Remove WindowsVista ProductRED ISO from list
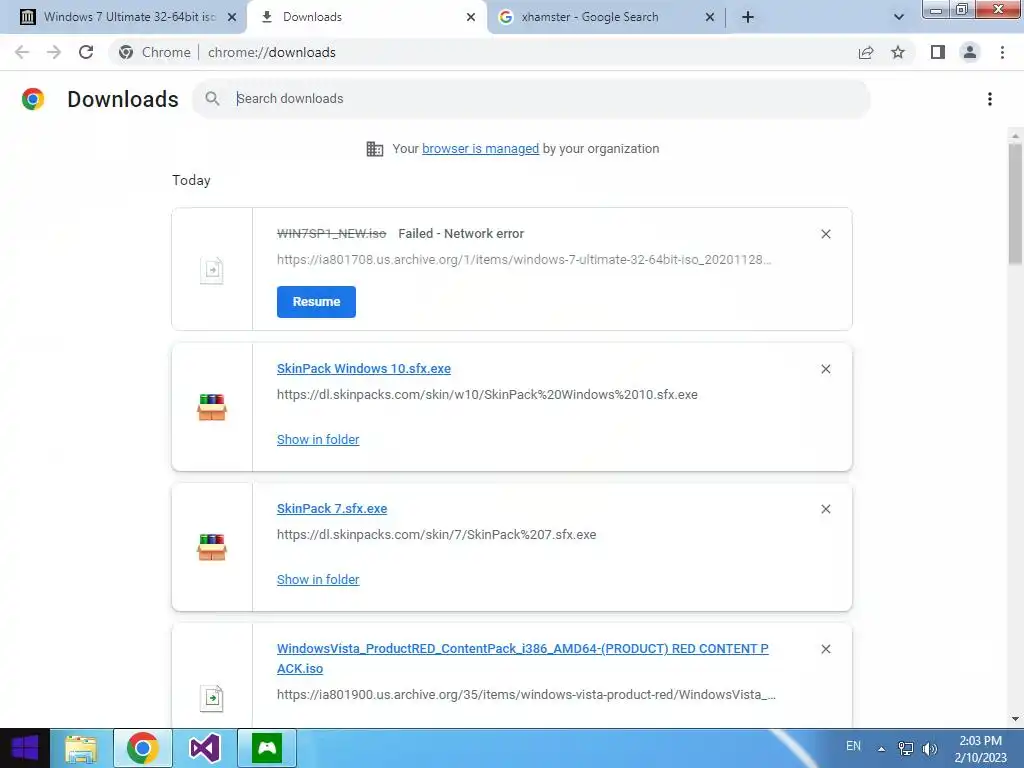1024x768 pixels. pos(825,649)
